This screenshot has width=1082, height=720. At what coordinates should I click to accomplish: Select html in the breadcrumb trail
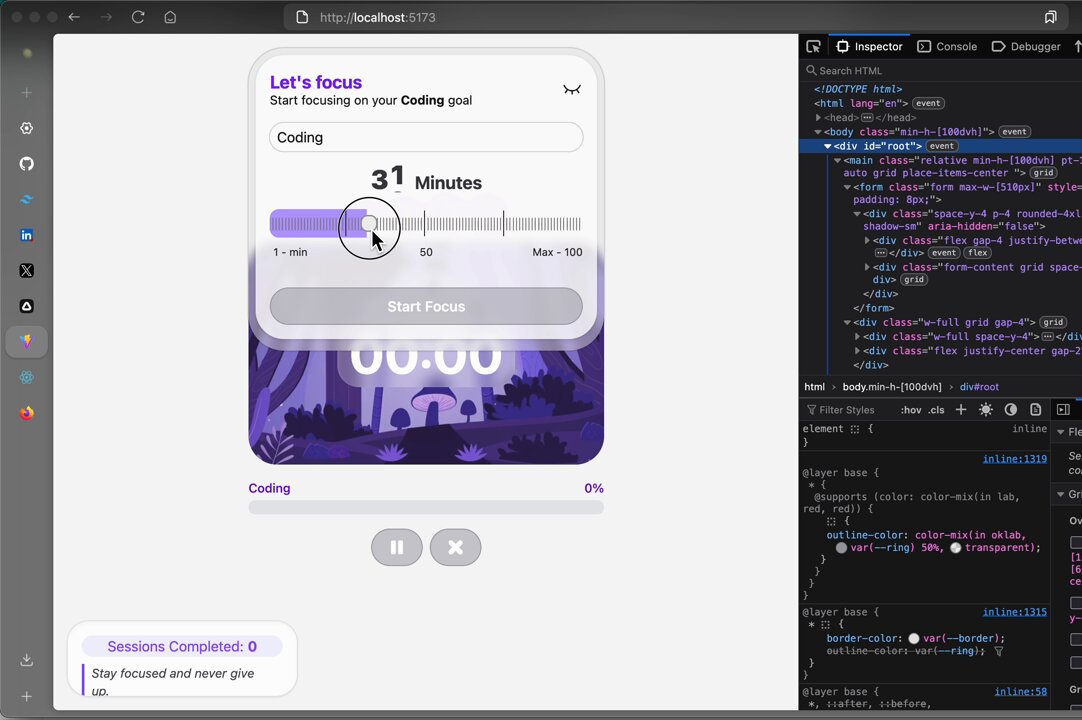[814, 387]
